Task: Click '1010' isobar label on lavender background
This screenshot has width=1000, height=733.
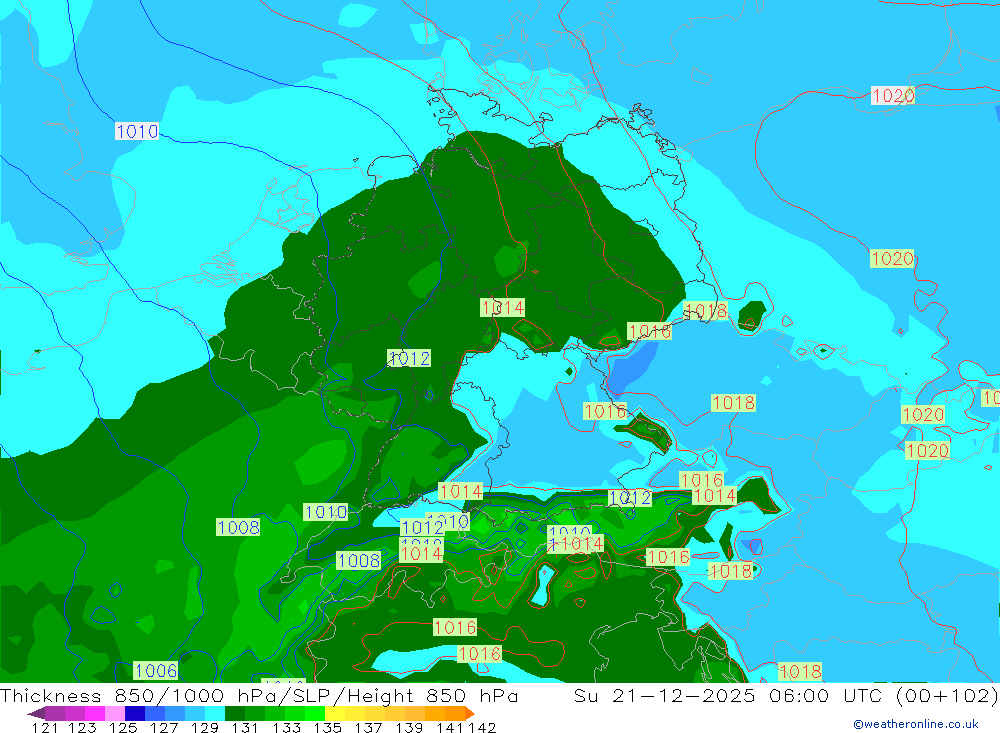Action: [x=137, y=131]
